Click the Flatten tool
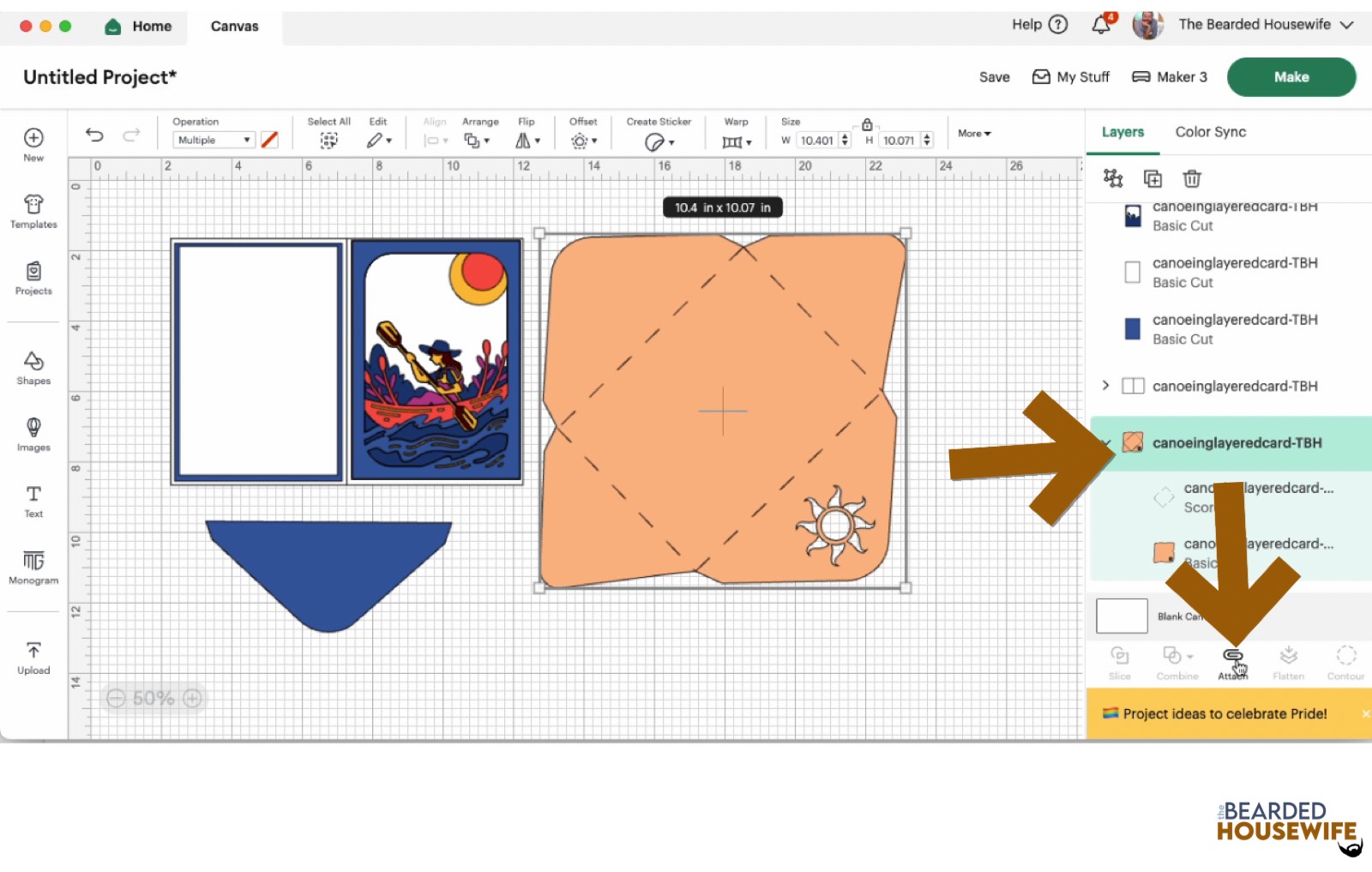This screenshot has width=1372, height=872. click(1289, 663)
